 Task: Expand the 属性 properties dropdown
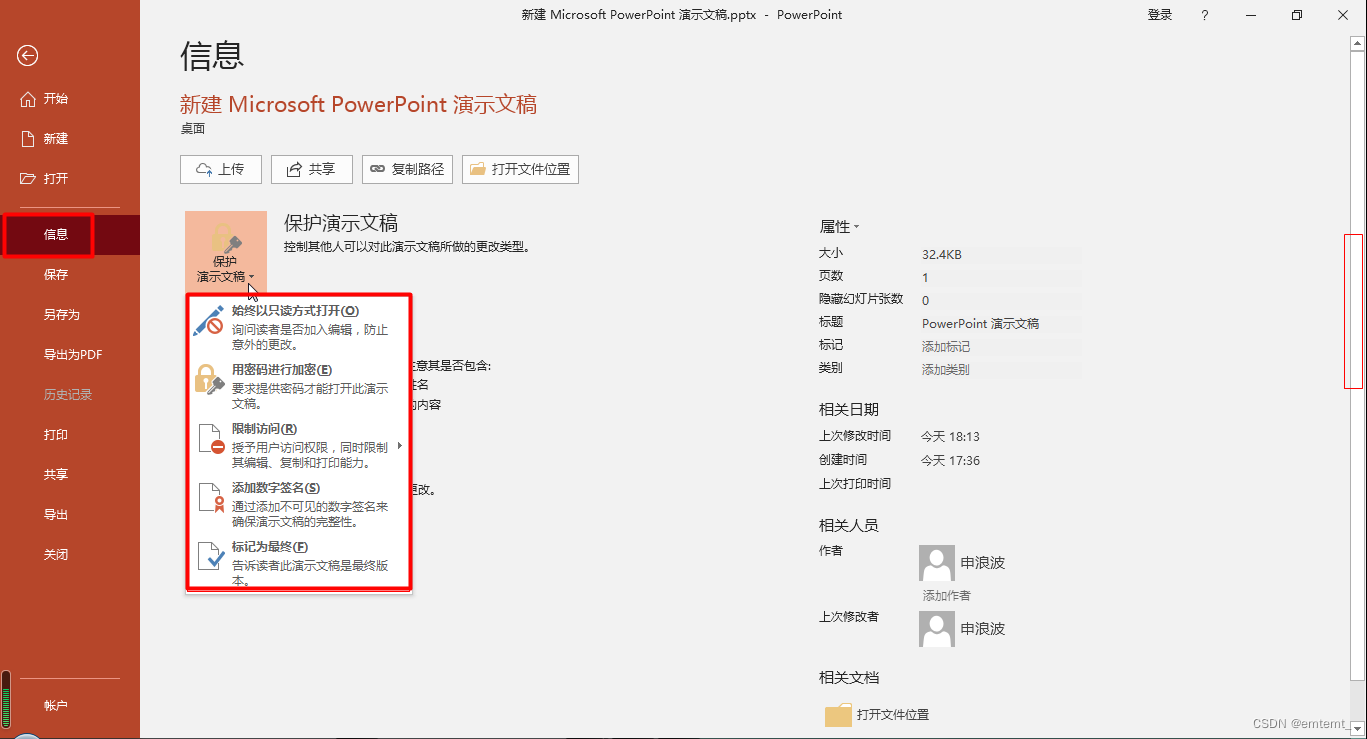click(839, 227)
